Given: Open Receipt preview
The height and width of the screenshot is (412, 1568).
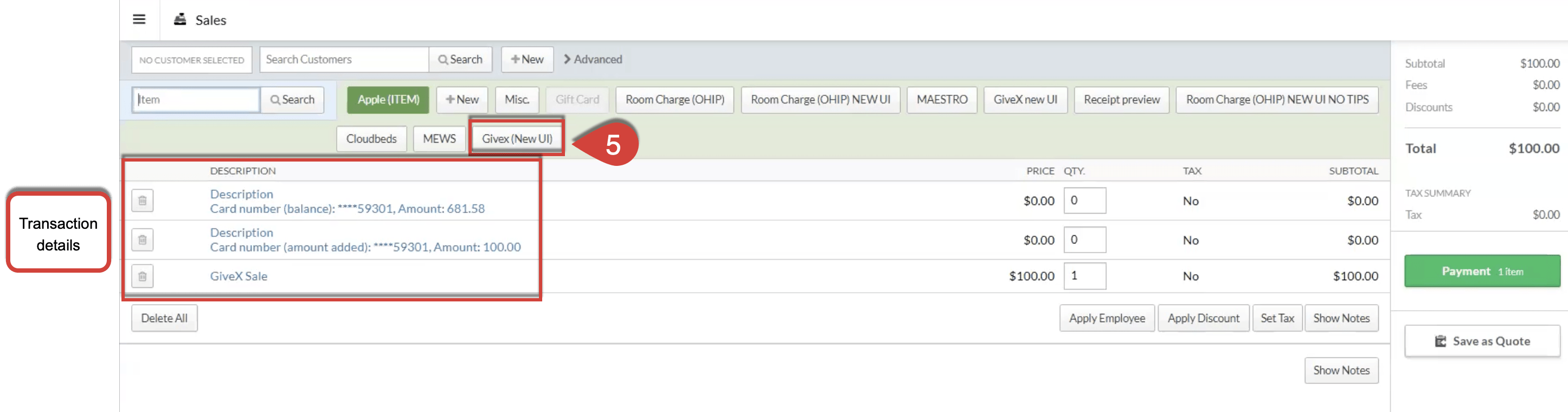Looking at the screenshot, I should click(1122, 100).
